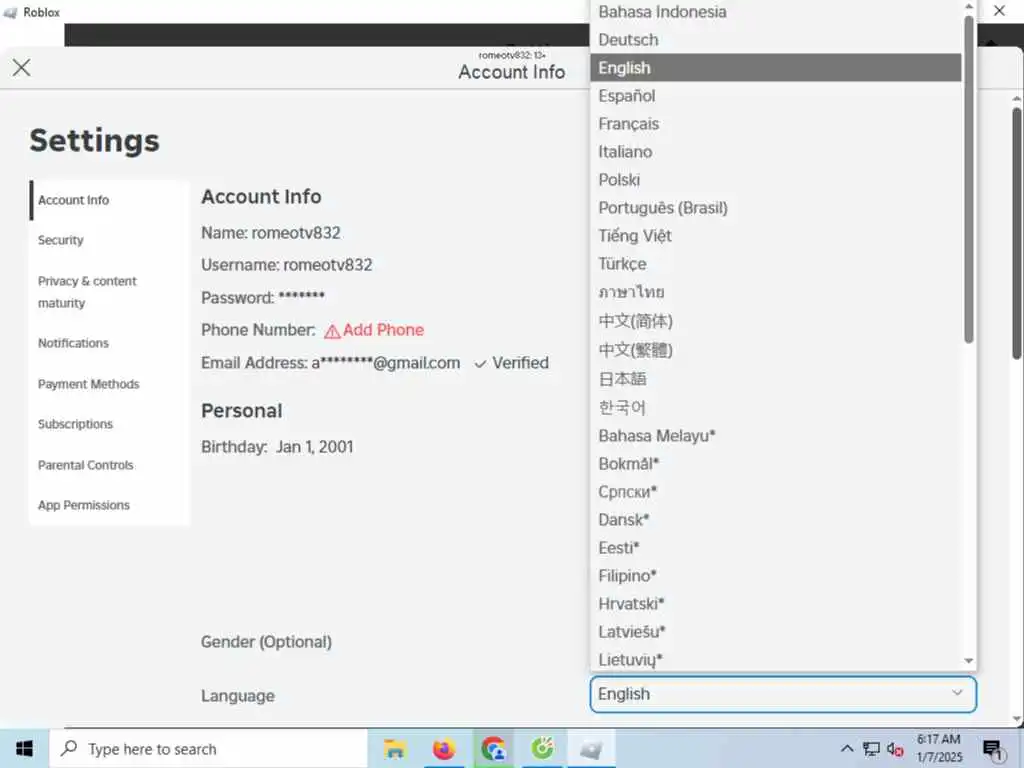The height and width of the screenshot is (768, 1024).
Task: Click the settings page scrollbar thumb
Action: point(1017,233)
